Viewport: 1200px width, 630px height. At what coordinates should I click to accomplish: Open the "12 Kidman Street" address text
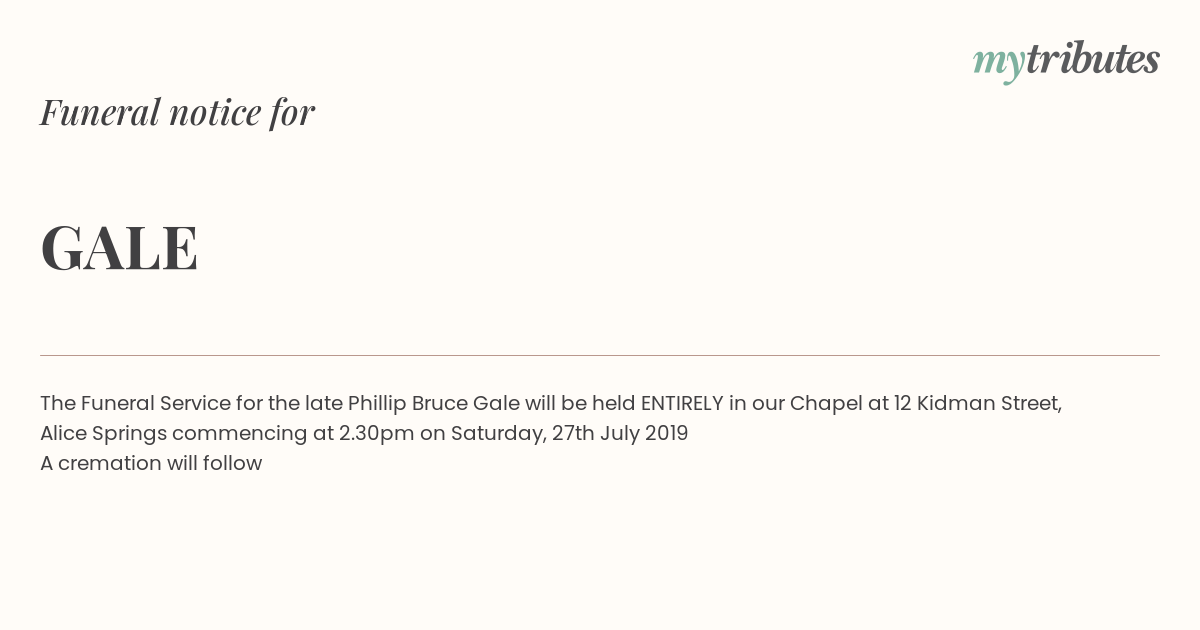[978, 403]
